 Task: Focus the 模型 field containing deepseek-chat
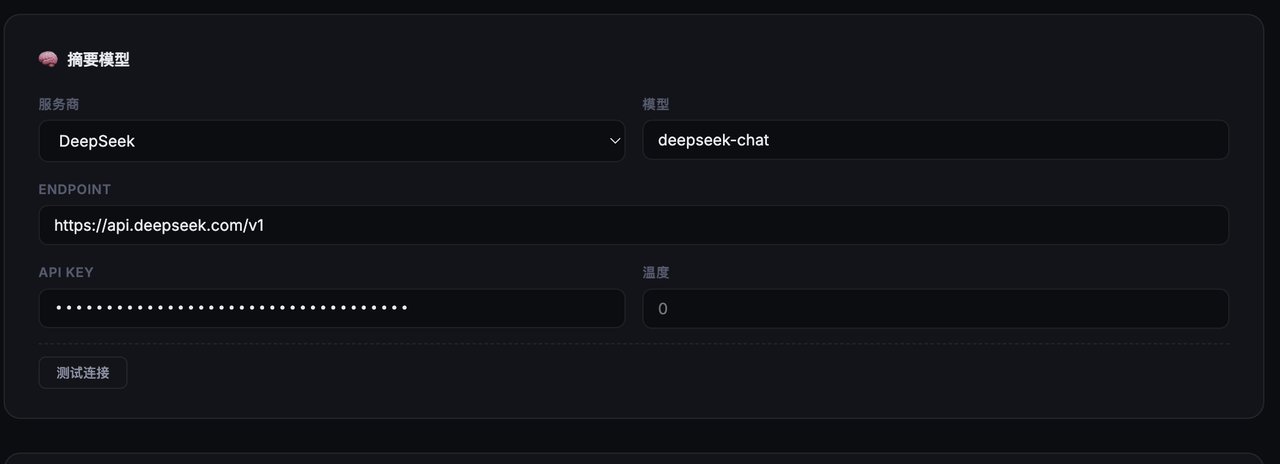point(935,140)
